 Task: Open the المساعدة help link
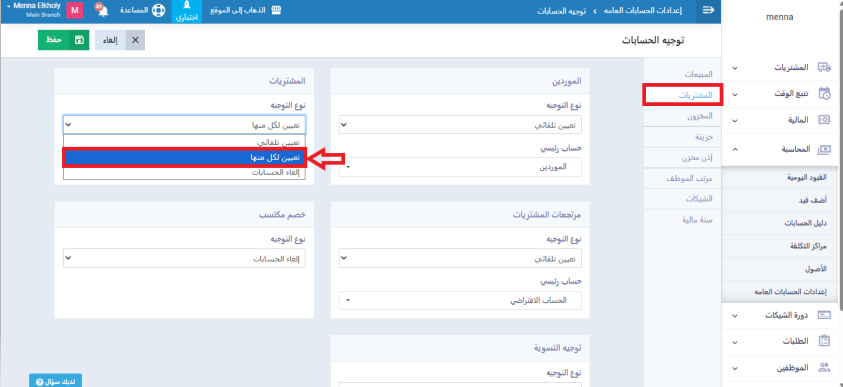pos(142,11)
